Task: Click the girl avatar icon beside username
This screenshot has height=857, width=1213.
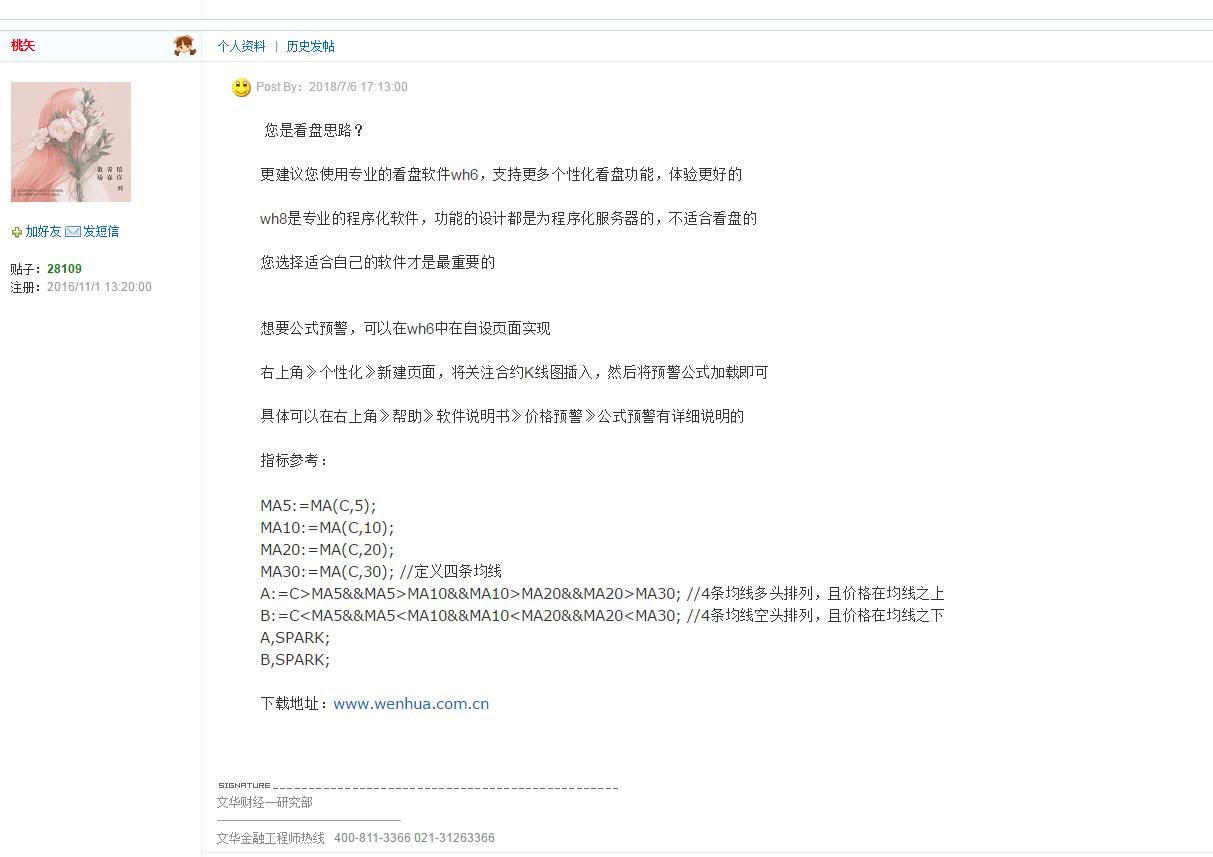Action: pos(185,46)
